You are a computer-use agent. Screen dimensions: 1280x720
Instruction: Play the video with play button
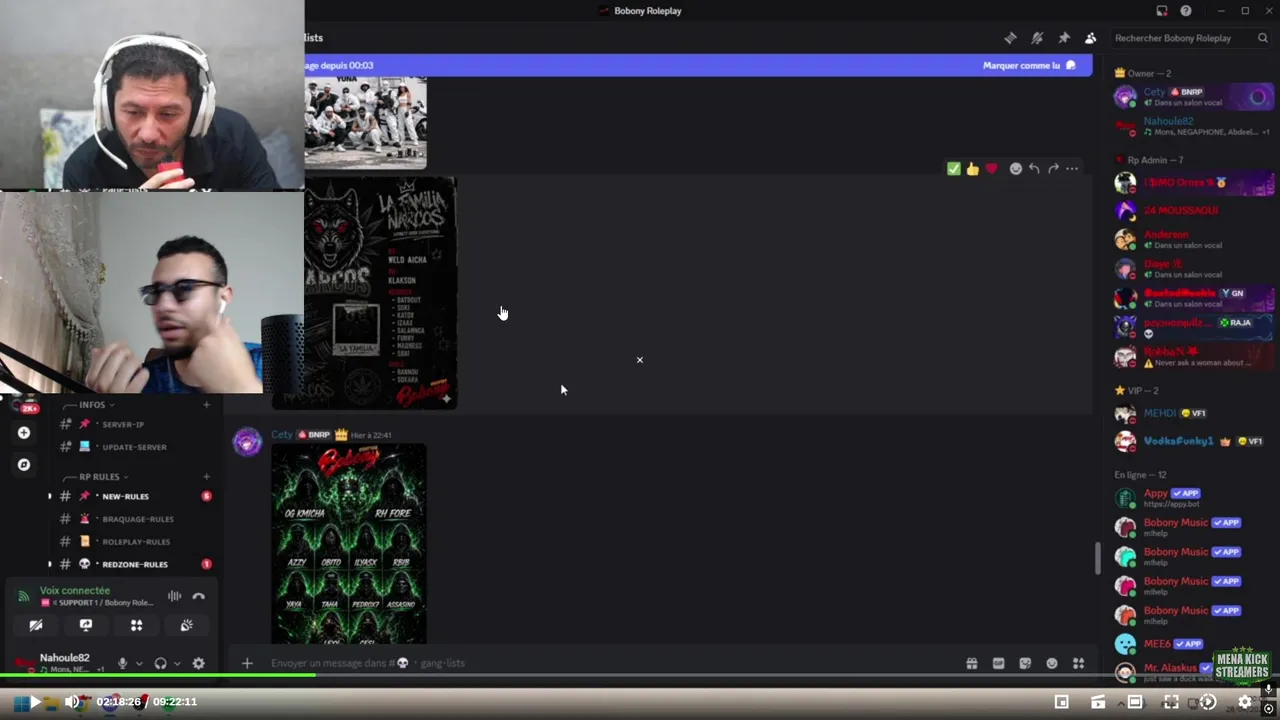coord(35,702)
